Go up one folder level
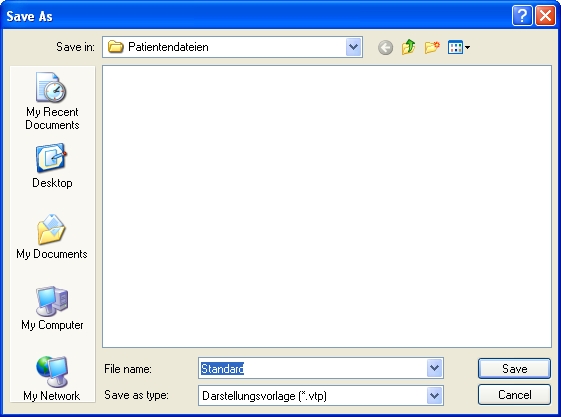Image resolution: width=561 pixels, height=417 pixels. 408,47
